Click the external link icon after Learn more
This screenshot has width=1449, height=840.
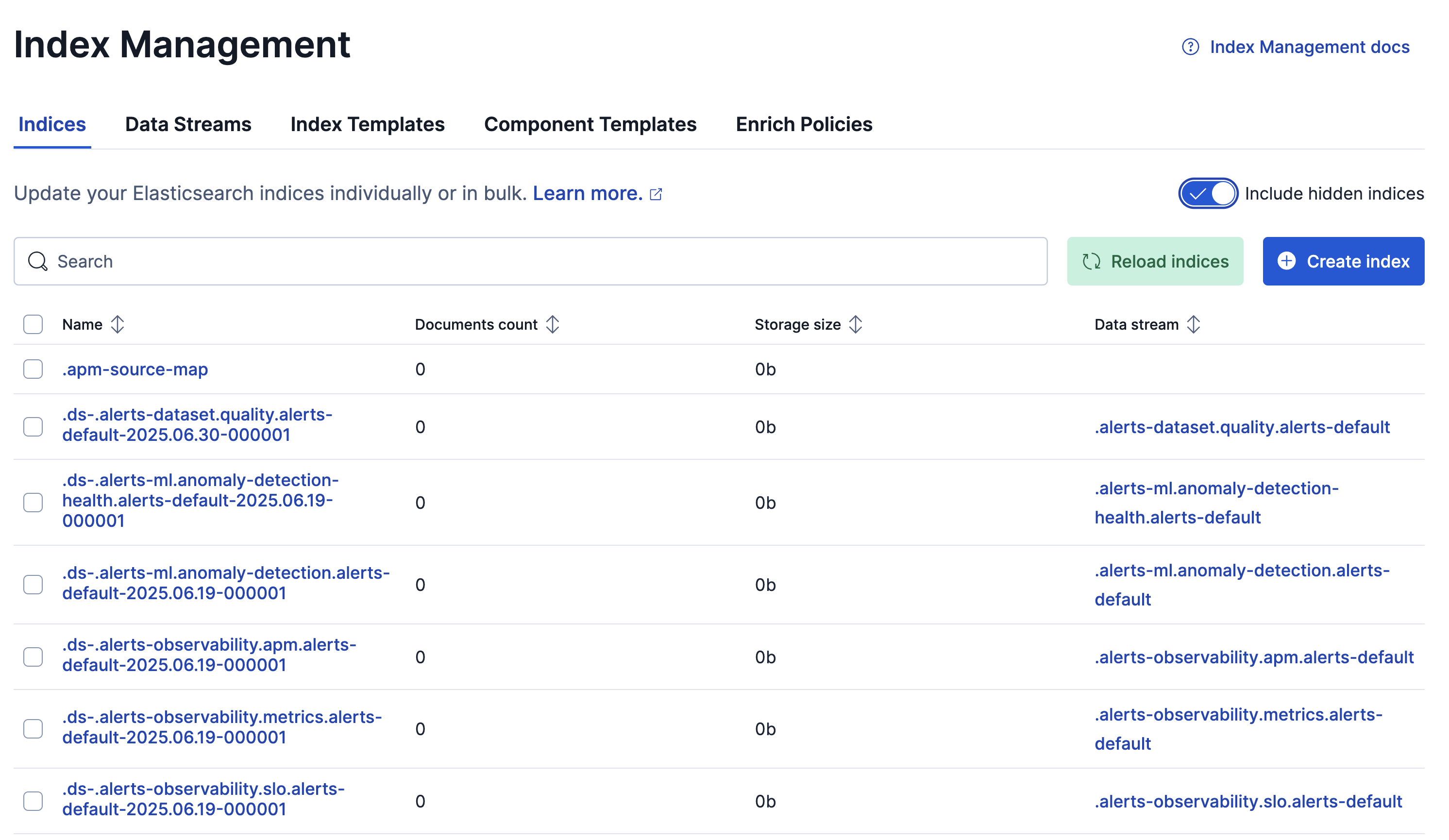tap(656, 194)
